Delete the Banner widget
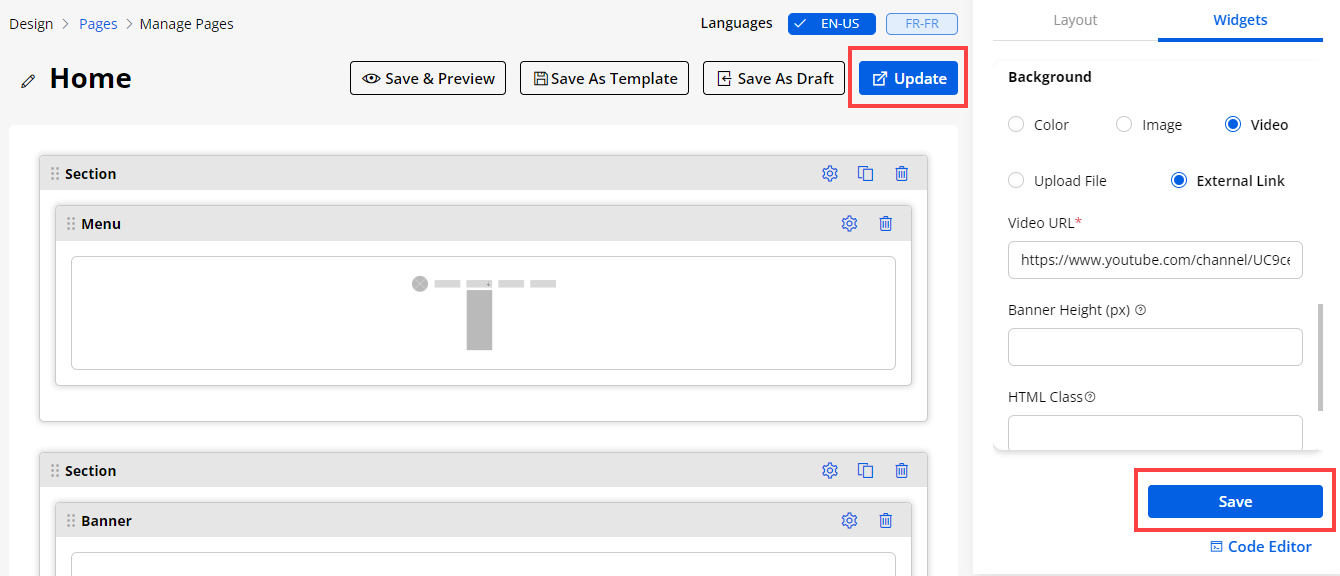This screenshot has width=1340, height=576. 885,521
